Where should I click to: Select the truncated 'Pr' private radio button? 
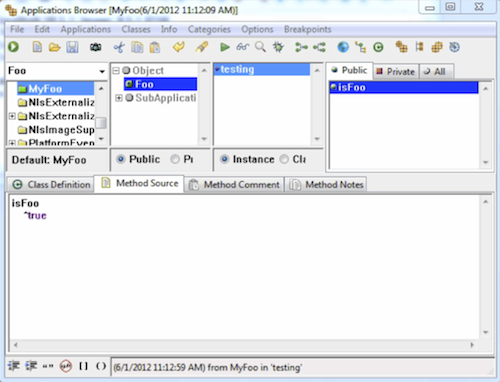(x=175, y=159)
